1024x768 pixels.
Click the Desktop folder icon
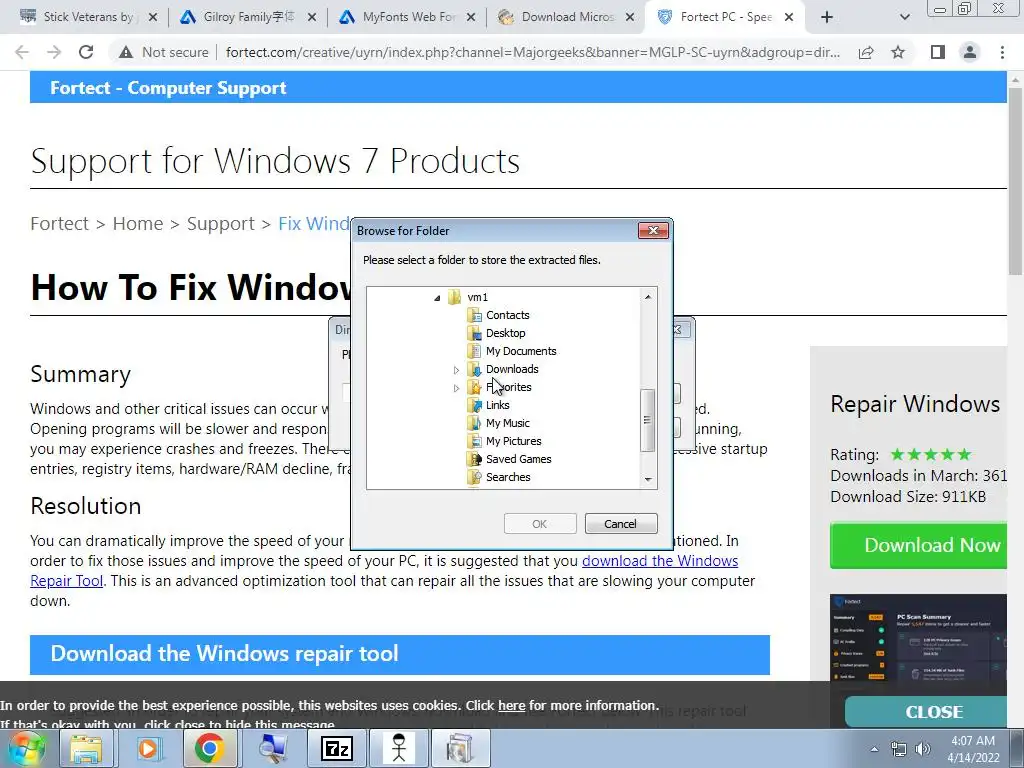coord(475,333)
